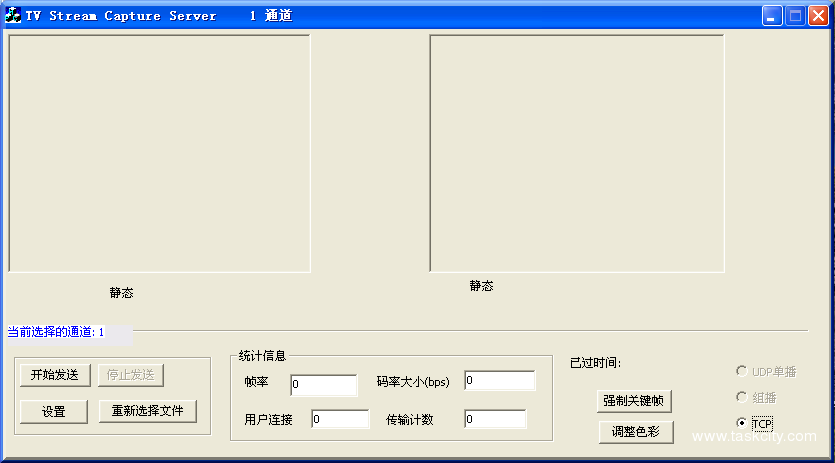The height and width of the screenshot is (463, 835).
Task: Click the left video preview pane
Action: (159, 153)
